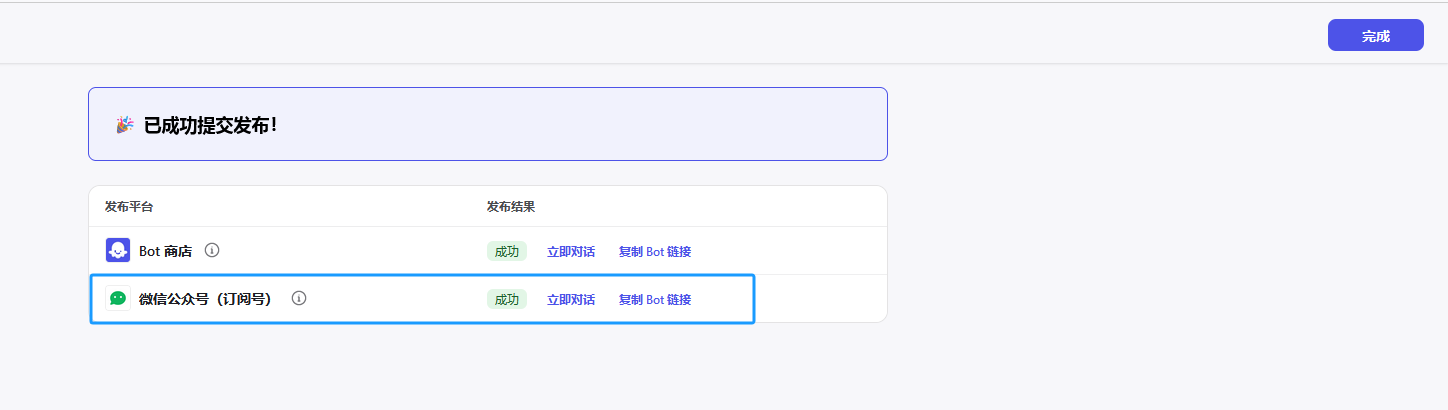Click the 发布平台 column header

[x=129, y=206]
